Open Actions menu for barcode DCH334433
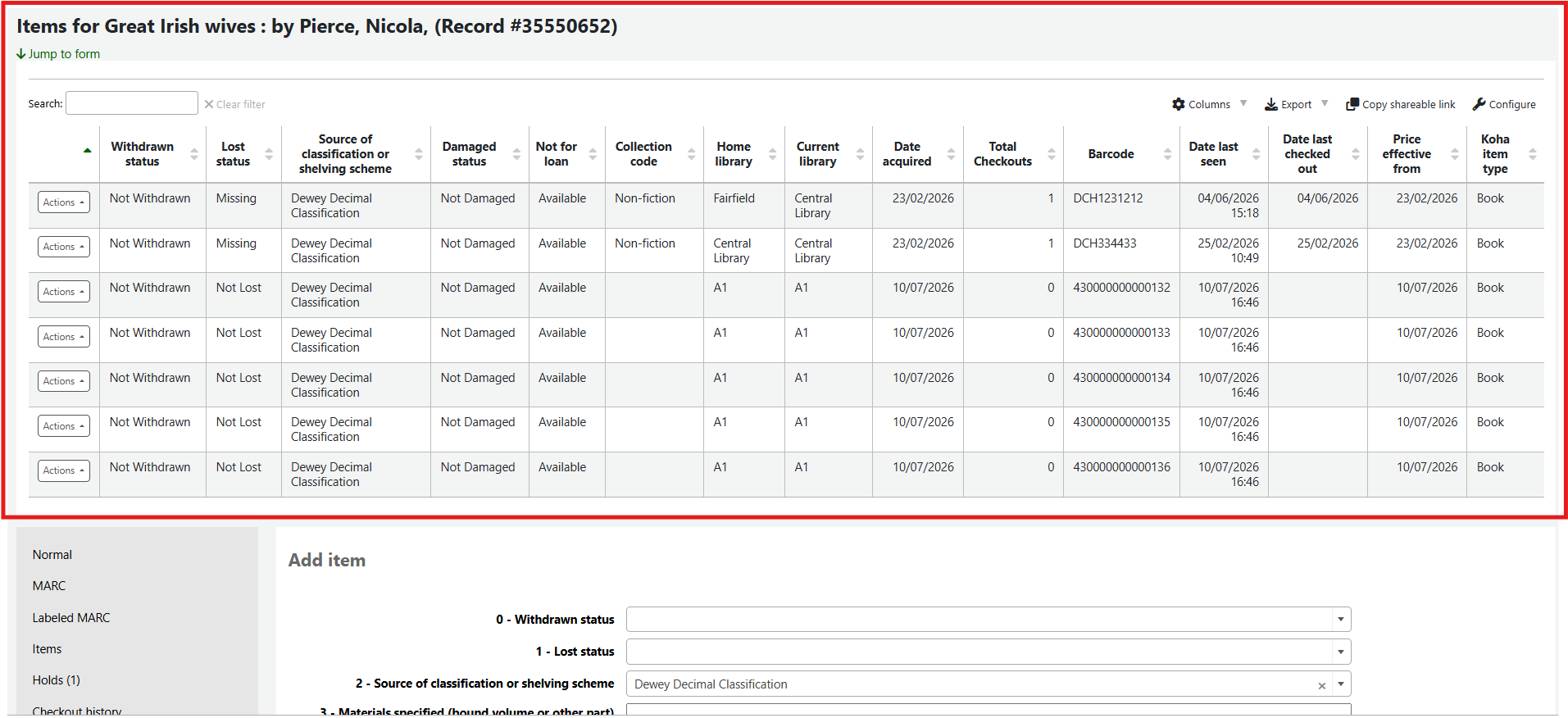Image resolution: width=1568 pixels, height=718 pixels. tap(64, 247)
